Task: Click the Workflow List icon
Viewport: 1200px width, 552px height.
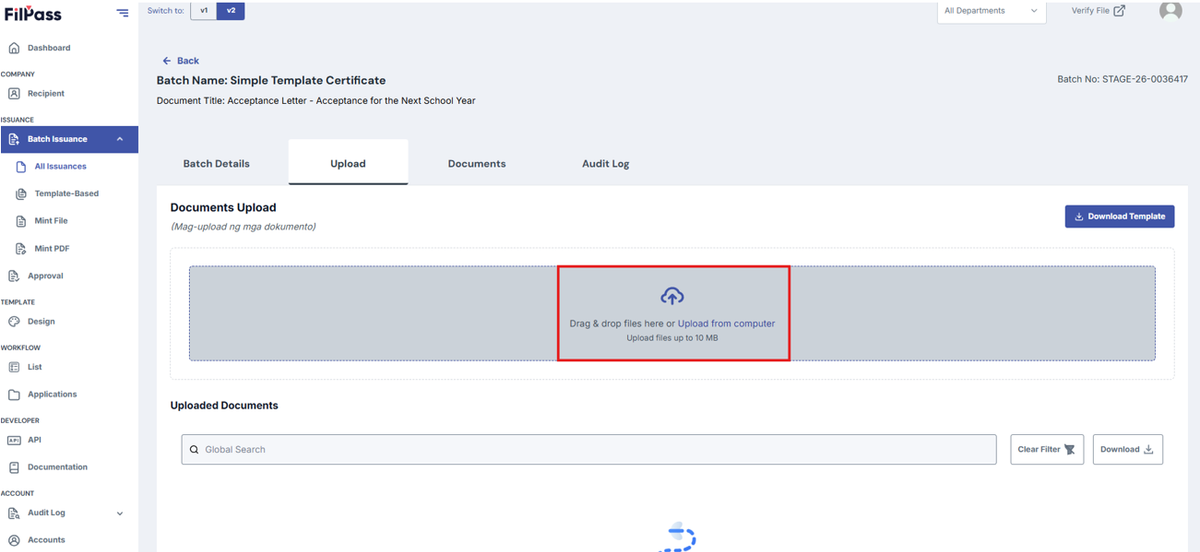Action: (x=14, y=367)
